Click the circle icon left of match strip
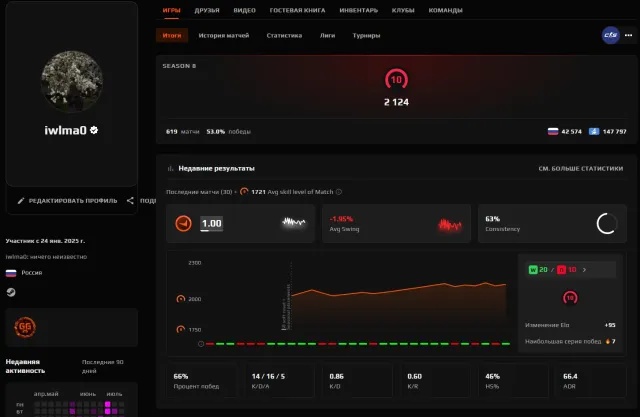 coord(201,344)
